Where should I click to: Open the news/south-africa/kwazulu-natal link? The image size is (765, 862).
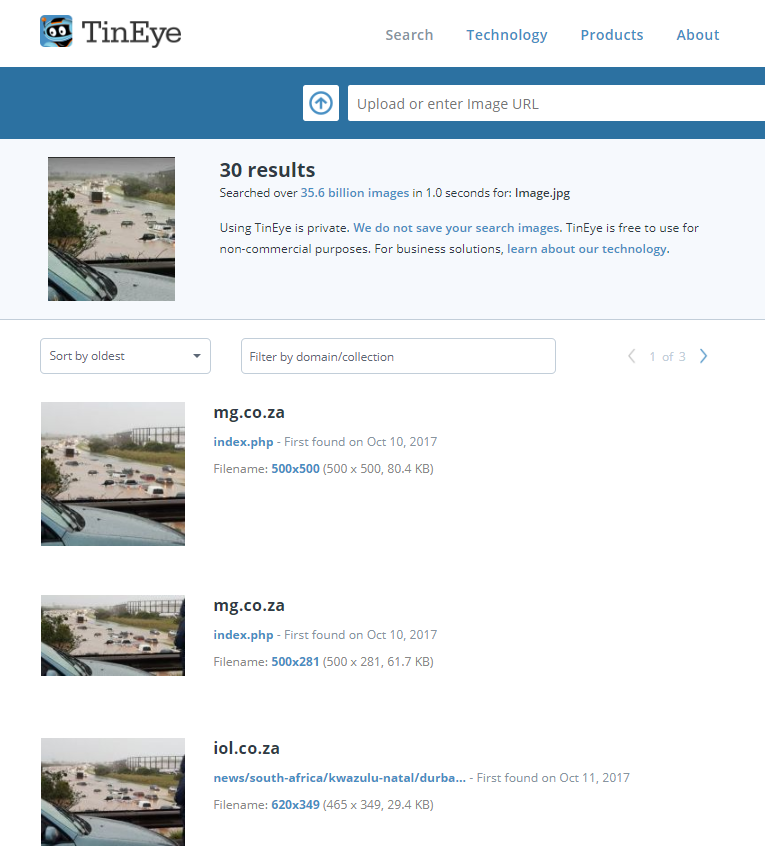[x=340, y=778]
